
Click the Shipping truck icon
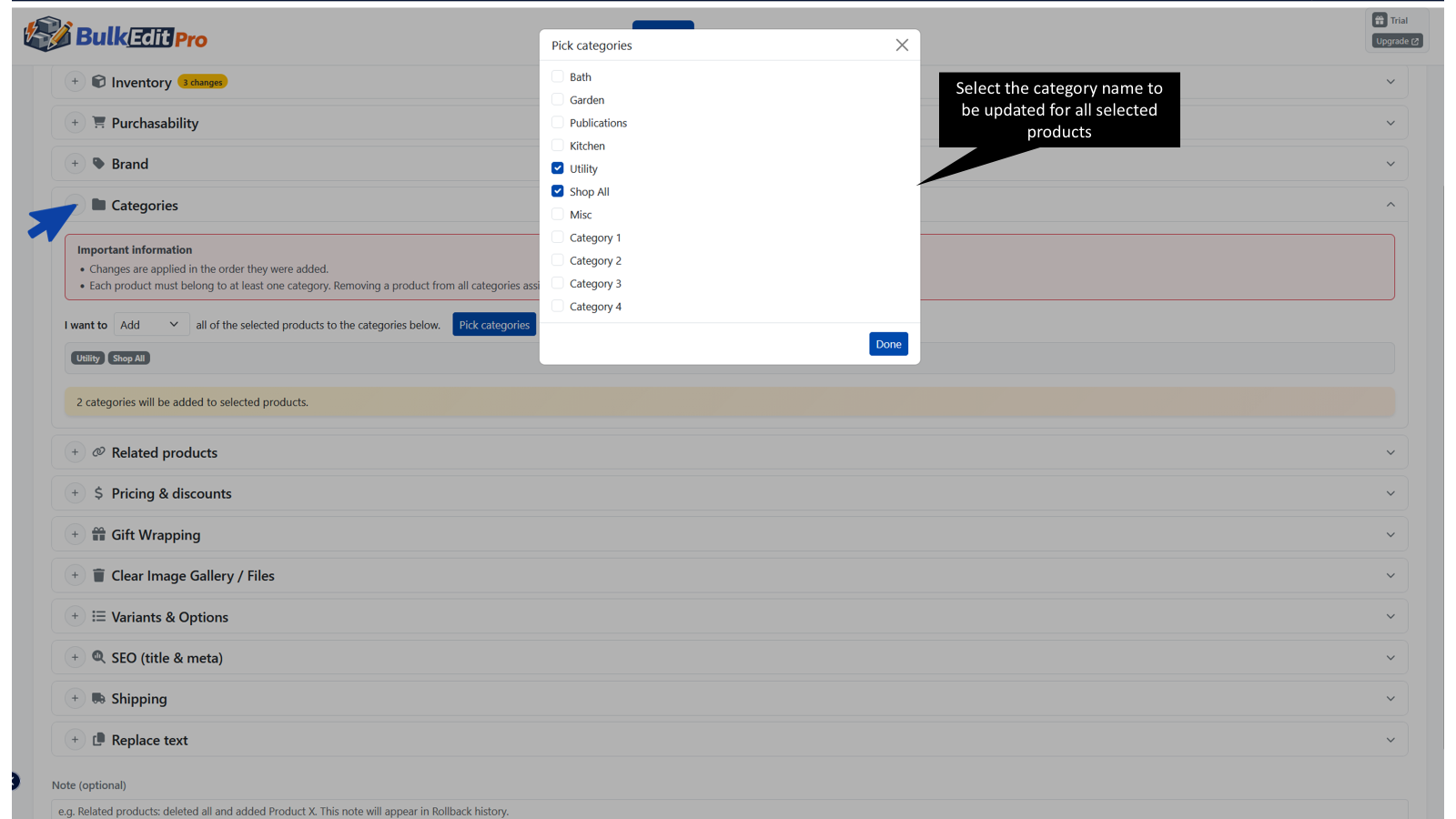point(98,698)
